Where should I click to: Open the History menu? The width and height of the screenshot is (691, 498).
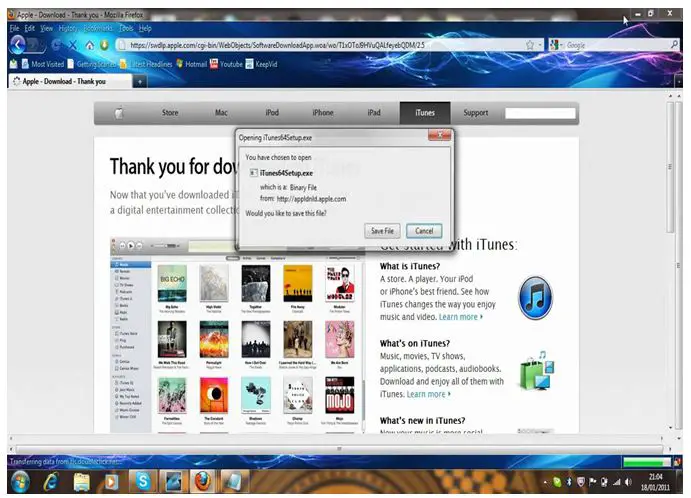click(67, 29)
